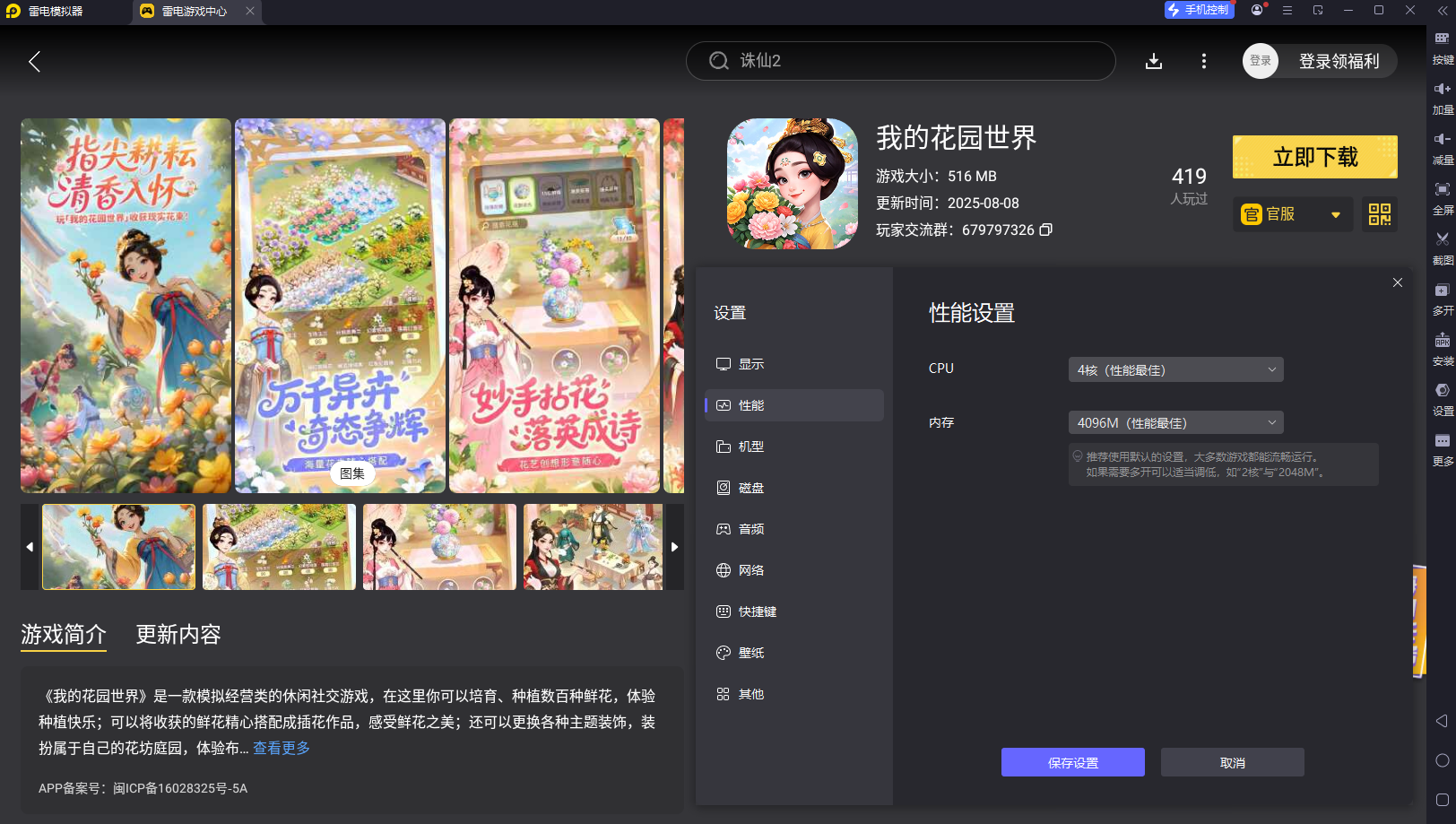Copy the player group number 679797326
The width and height of the screenshot is (1456, 824).
point(1045,230)
